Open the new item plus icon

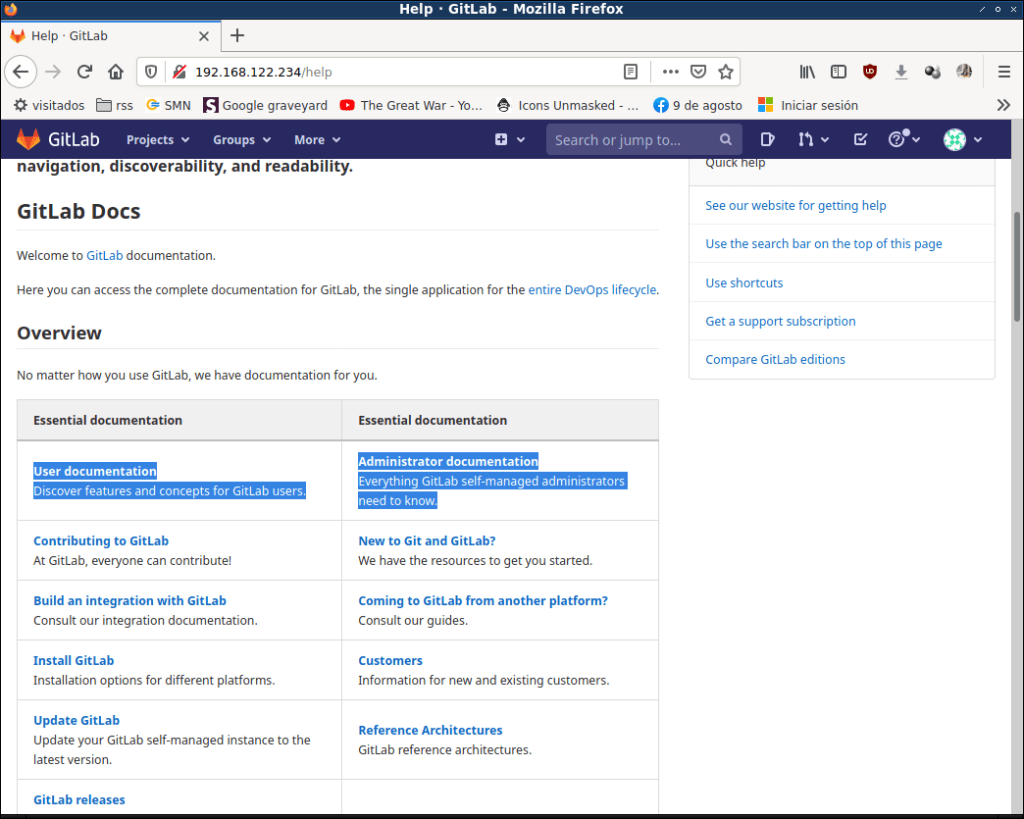(501, 139)
